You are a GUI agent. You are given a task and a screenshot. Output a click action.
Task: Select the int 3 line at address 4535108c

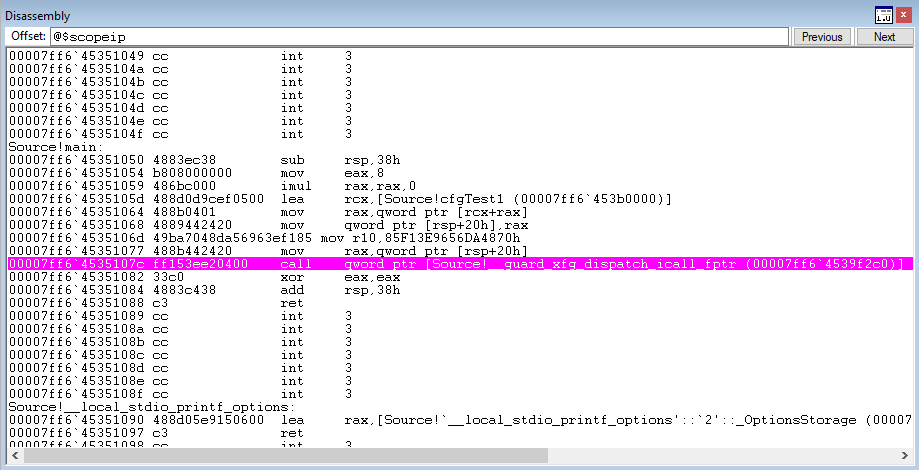[181, 355]
